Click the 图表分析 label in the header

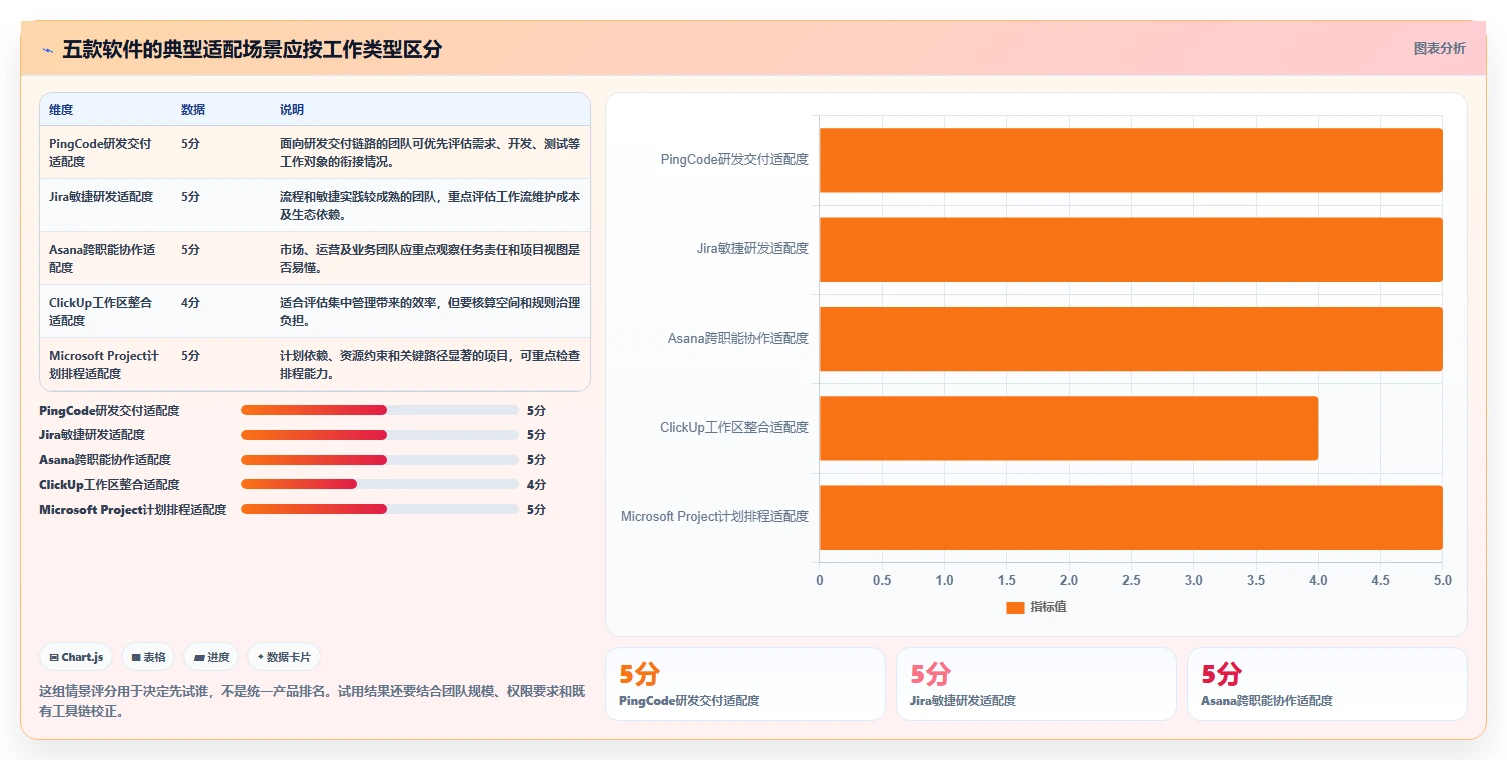[1439, 48]
